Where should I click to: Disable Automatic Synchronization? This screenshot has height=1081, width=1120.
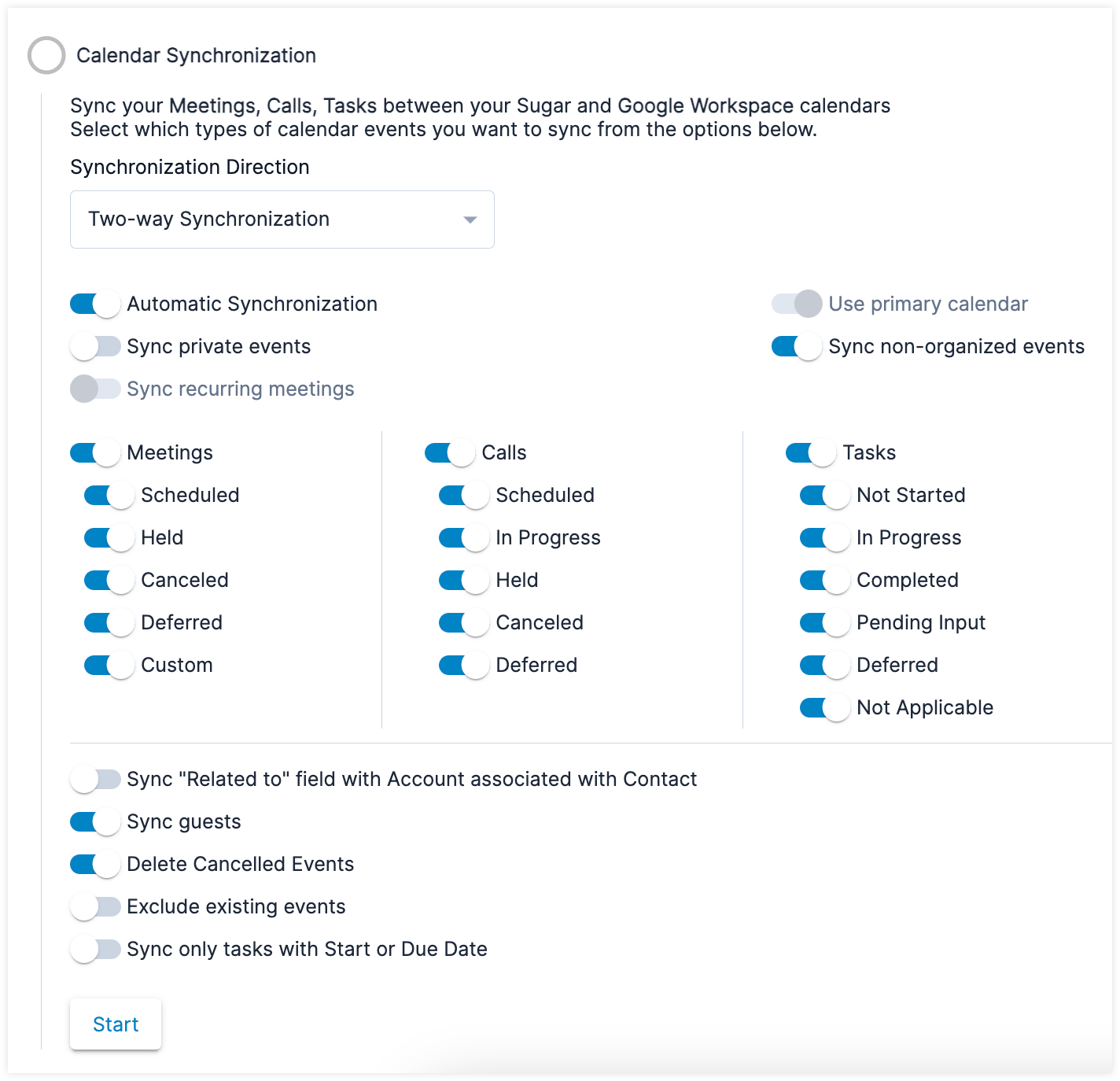94,304
